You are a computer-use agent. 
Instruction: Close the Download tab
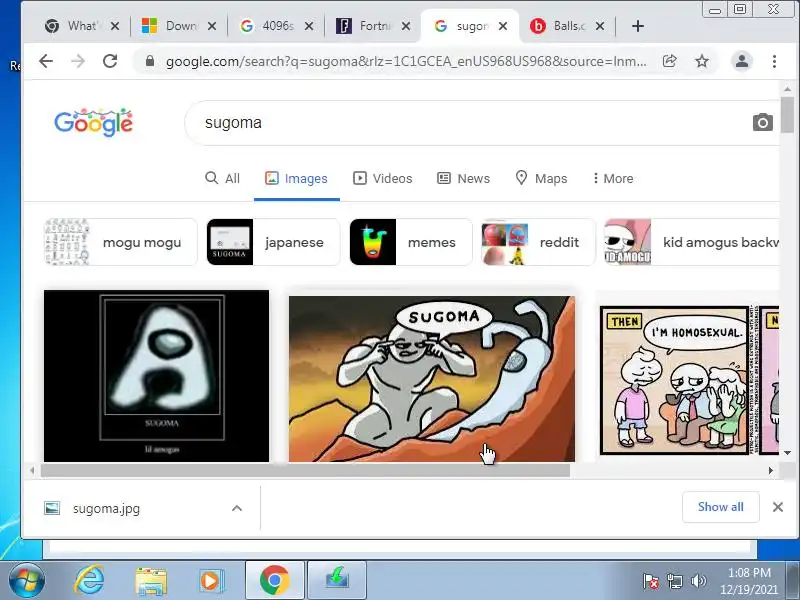click(x=212, y=26)
